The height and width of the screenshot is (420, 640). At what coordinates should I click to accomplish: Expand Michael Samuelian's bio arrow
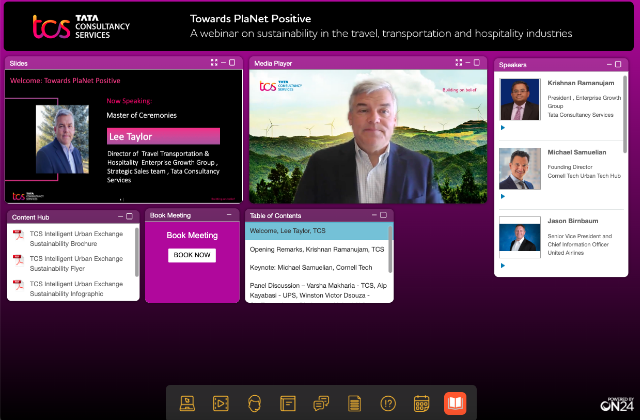[503, 196]
